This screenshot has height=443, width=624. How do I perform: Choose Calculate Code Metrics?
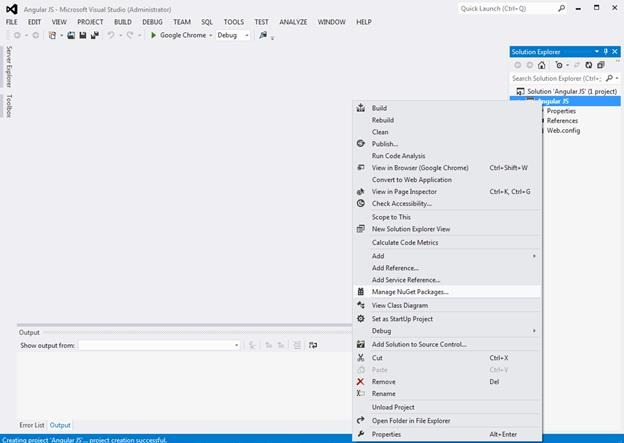click(447, 242)
